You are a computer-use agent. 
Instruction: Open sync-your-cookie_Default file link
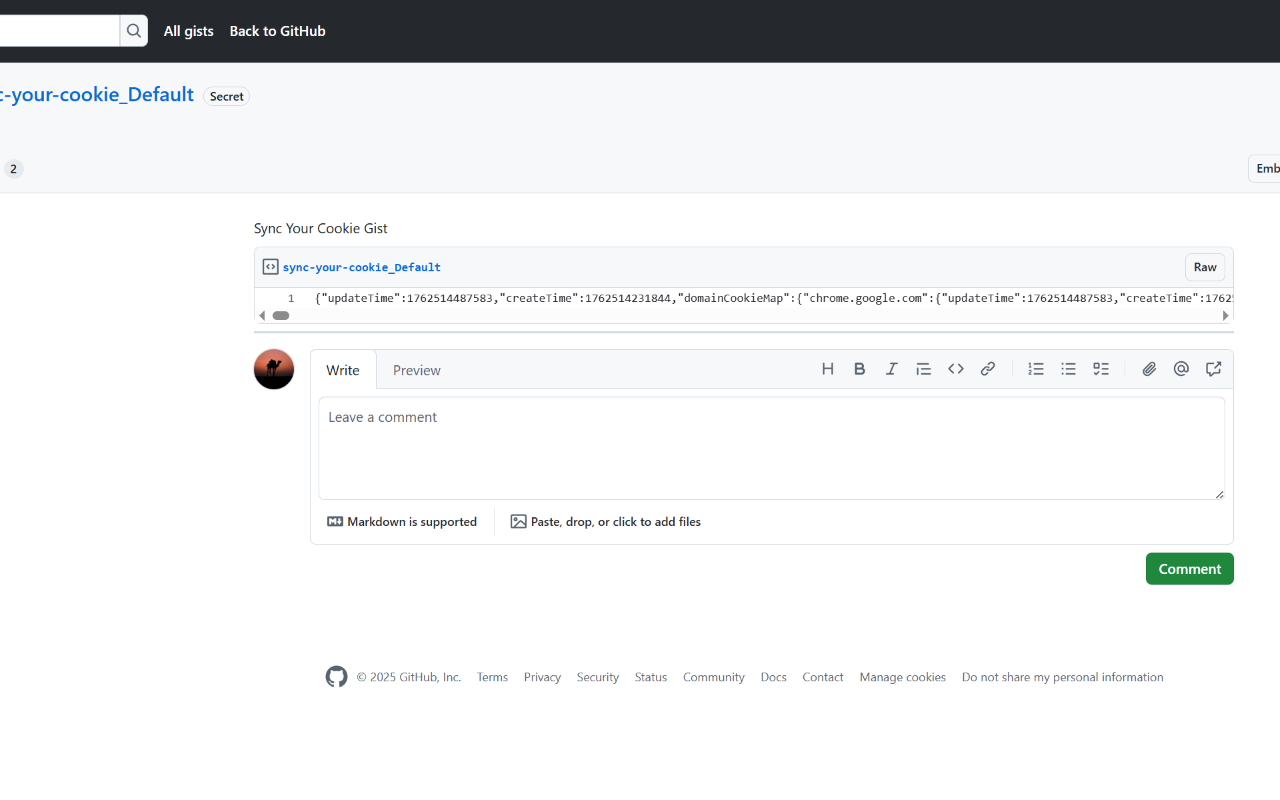tap(362, 267)
